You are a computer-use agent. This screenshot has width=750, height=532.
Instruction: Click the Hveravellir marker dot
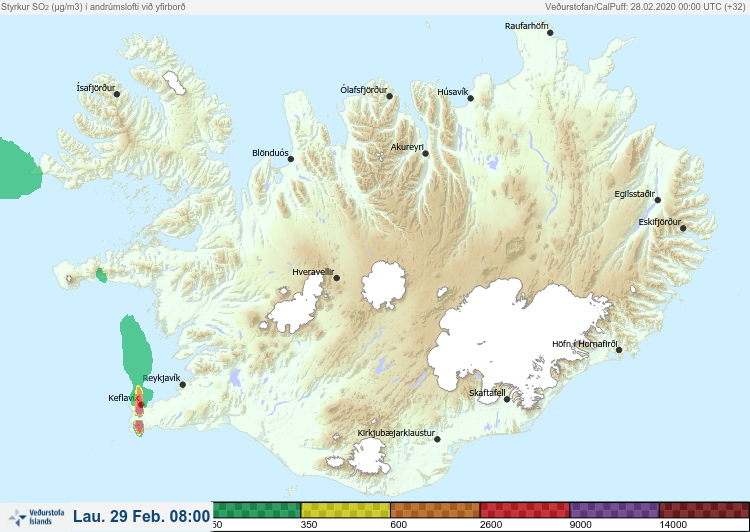pyautogui.click(x=337, y=278)
